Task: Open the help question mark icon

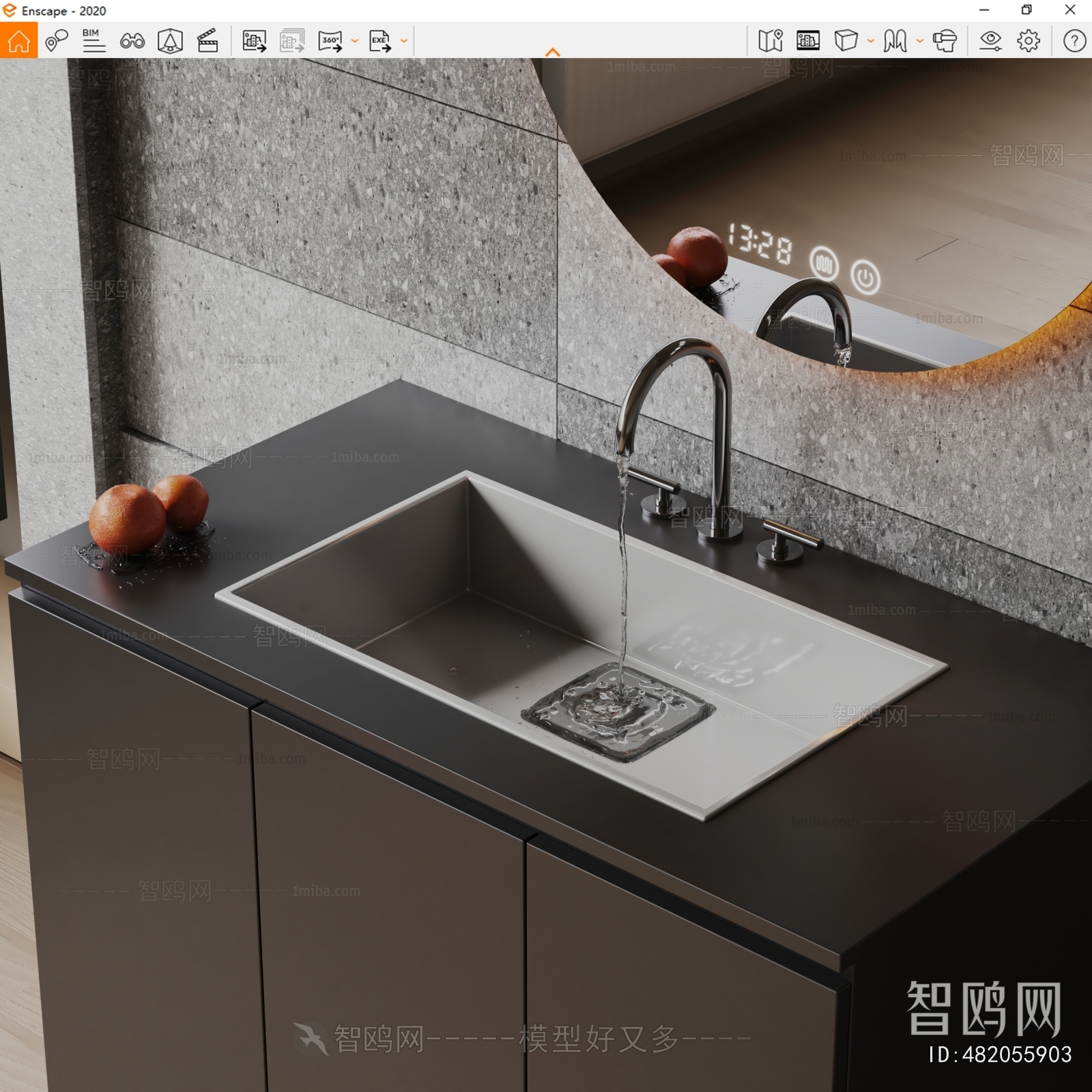Action: coord(1074,41)
